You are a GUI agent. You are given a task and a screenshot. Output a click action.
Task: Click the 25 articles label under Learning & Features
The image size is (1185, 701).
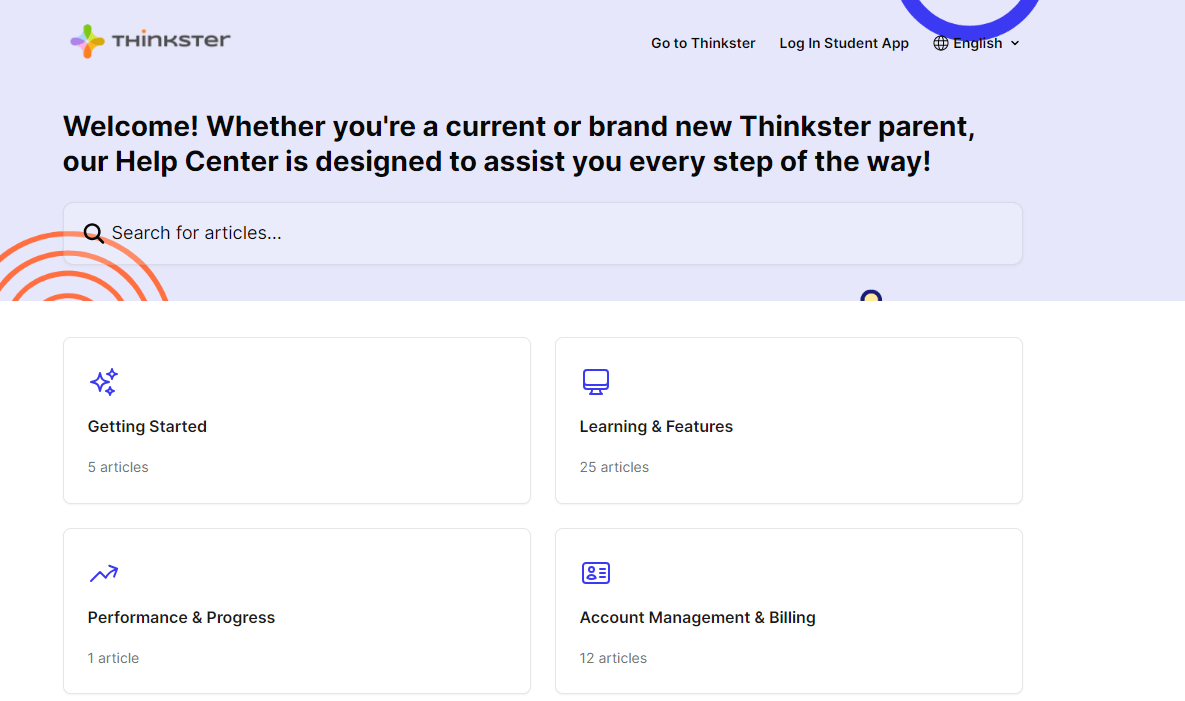(x=614, y=466)
